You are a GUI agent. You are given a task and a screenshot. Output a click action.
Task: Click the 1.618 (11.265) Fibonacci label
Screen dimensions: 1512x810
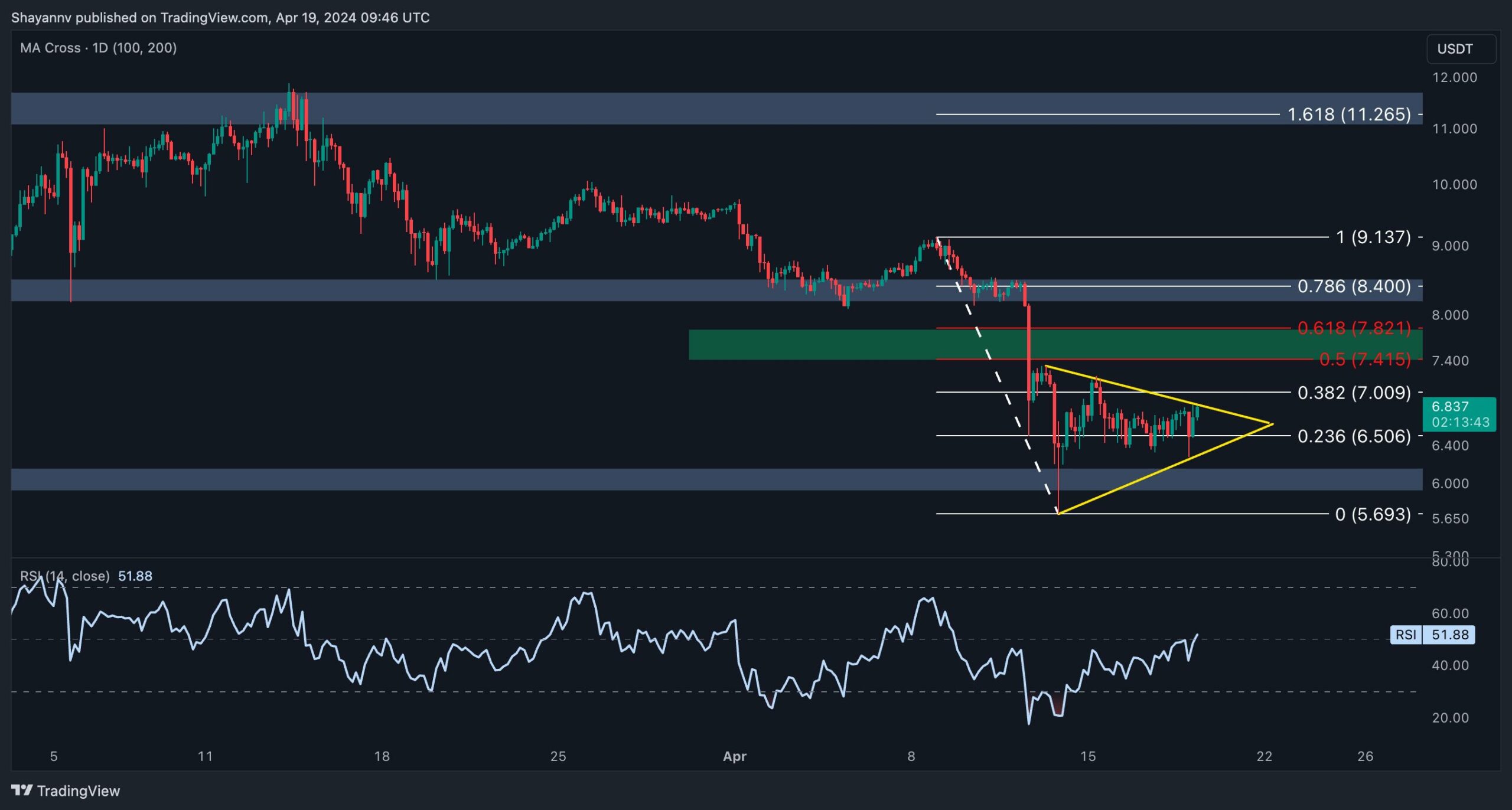click(1349, 114)
